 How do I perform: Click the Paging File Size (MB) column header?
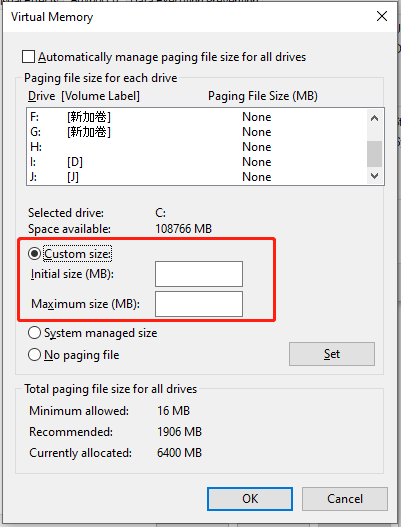point(263,96)
